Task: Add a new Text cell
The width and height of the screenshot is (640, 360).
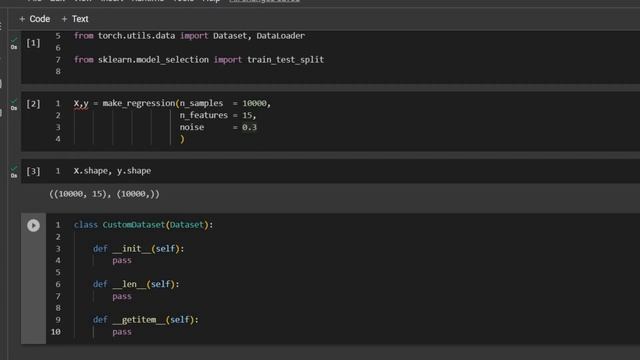Action: tap(75, 19)
